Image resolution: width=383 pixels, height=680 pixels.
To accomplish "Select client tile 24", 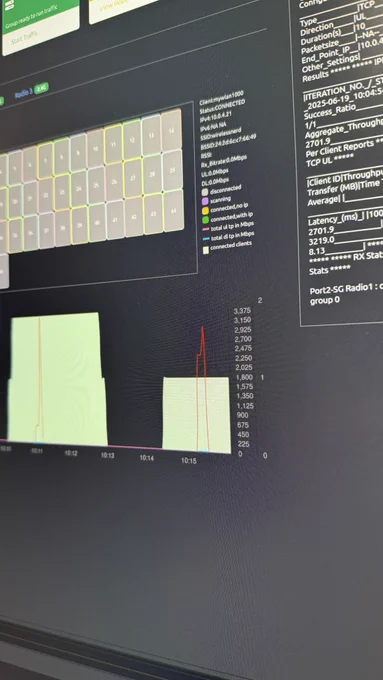I will click(x=79, y=188).
